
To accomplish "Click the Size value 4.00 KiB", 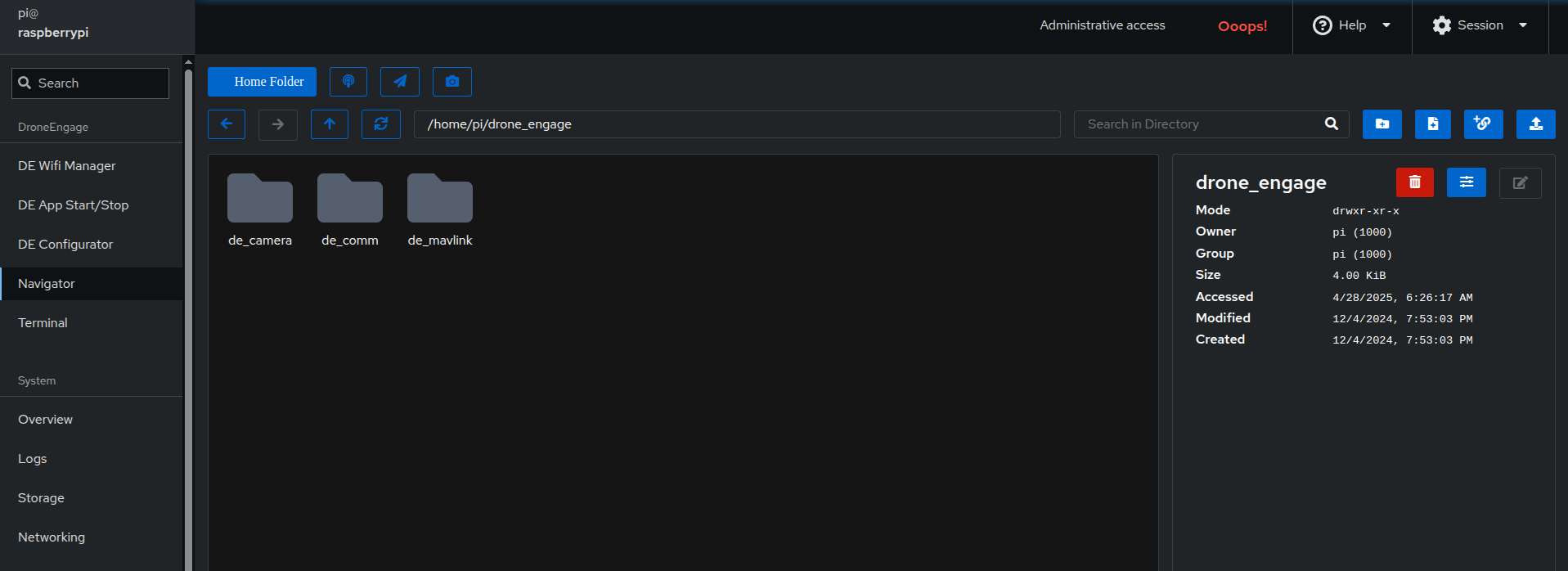I will 1359,276.
